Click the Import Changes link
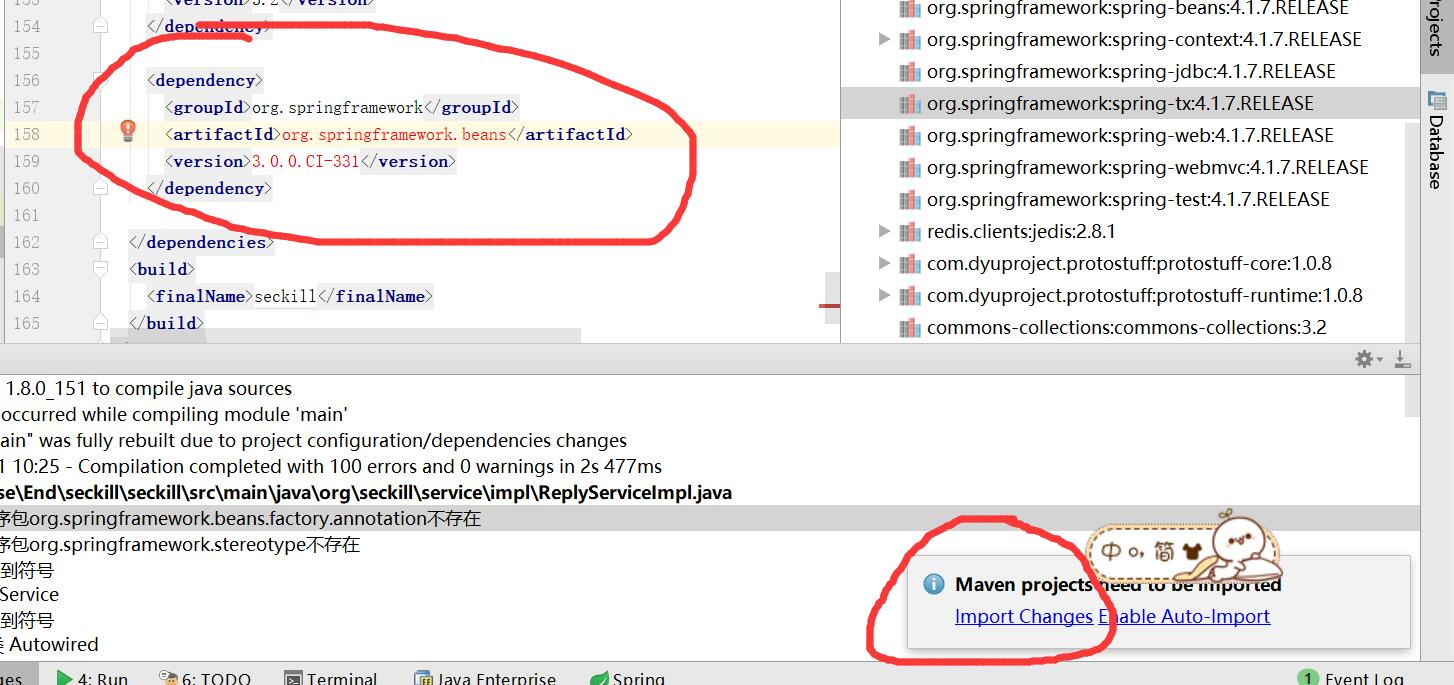1454x685 pixels. (x=1024, y=616)
